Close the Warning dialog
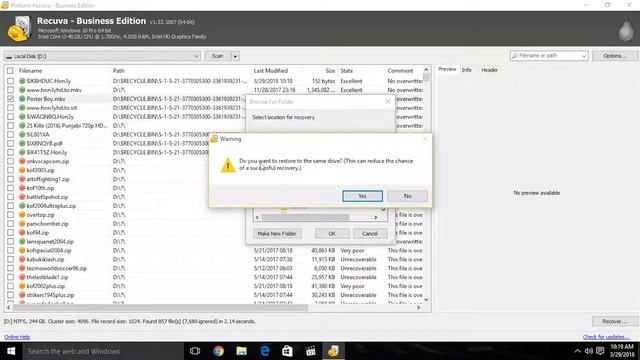 (x=424, y=139)
